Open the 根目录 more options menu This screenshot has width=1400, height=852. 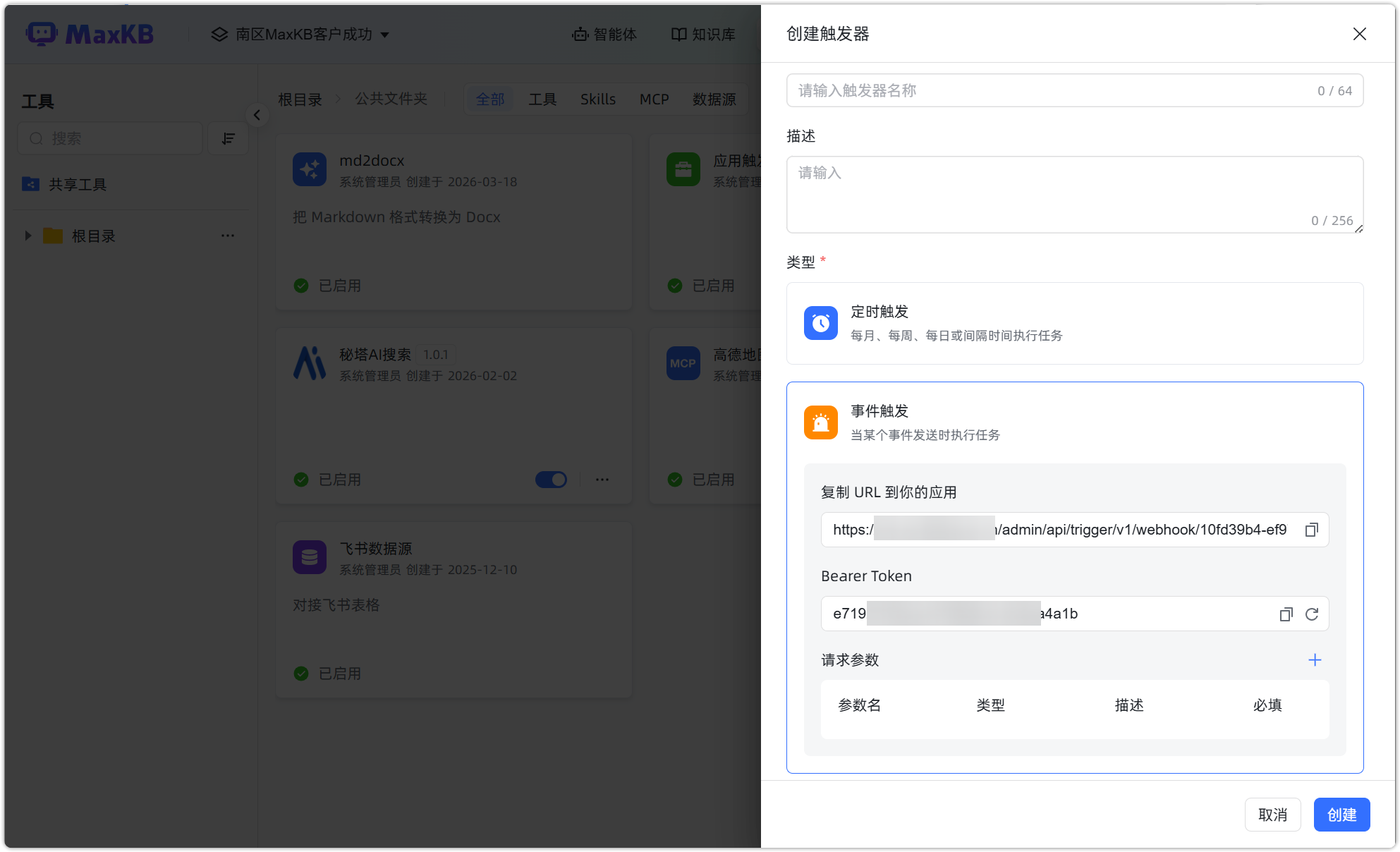pyautogui.click(x=227, y=236)
